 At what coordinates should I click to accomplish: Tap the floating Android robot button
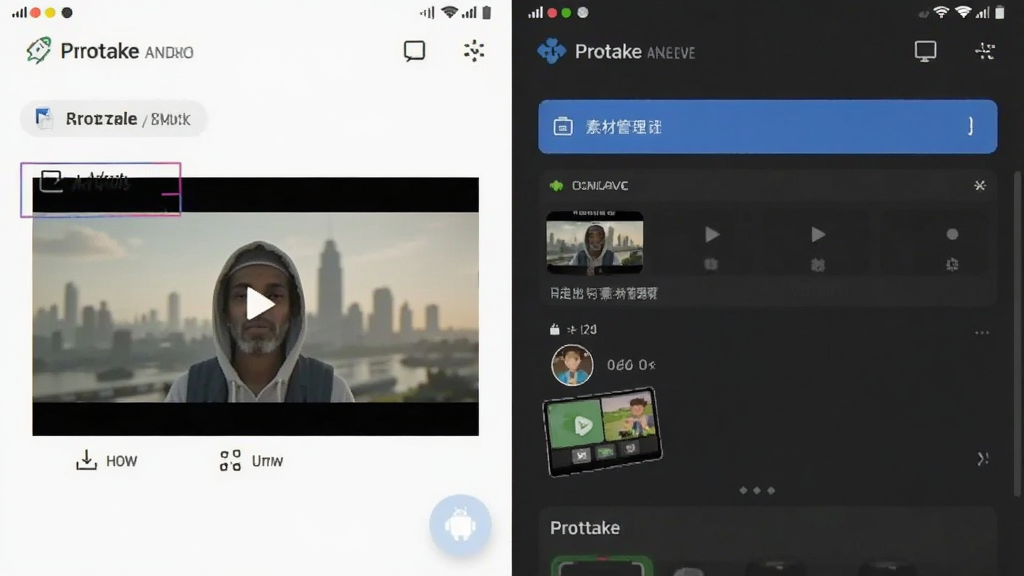460,524
